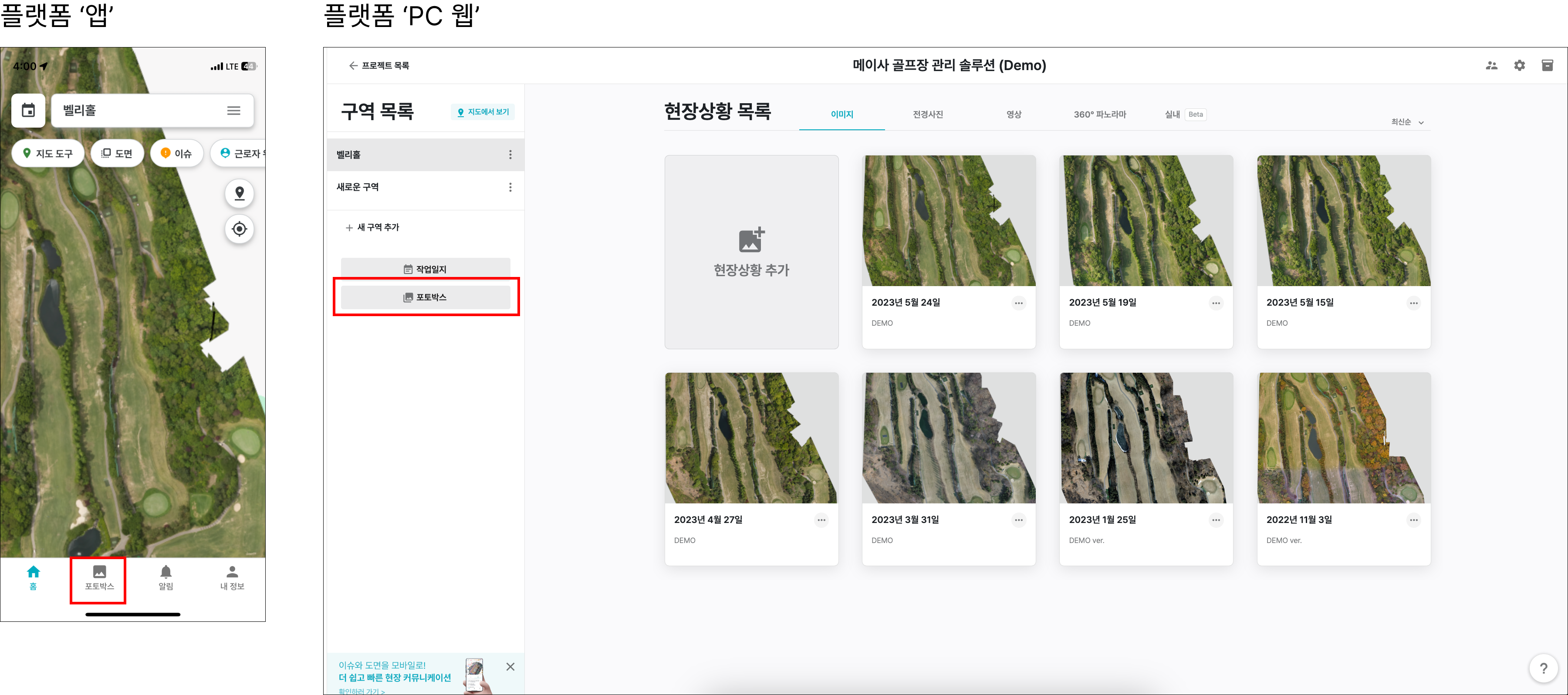Click the help question mark button
This screenshot has width=1568, height=695.
(1543, 668)
